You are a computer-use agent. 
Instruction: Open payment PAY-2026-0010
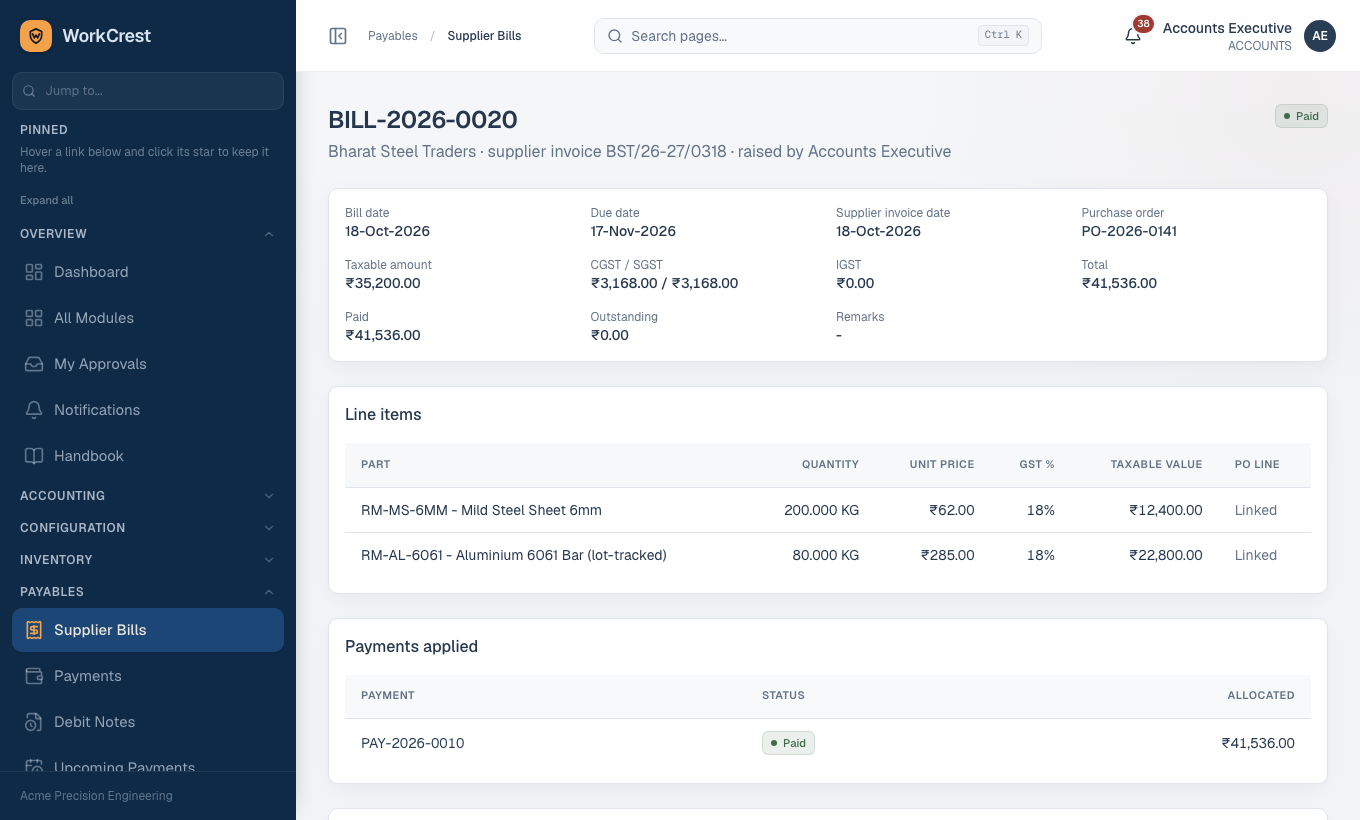coord(412,743)
